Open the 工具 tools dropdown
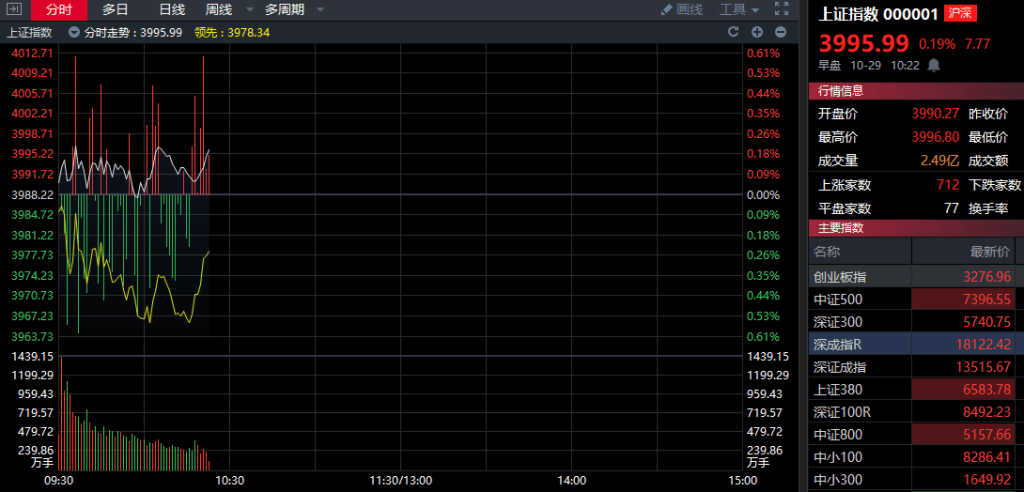Screen dimensions: 1024x492 pos(739,9)
